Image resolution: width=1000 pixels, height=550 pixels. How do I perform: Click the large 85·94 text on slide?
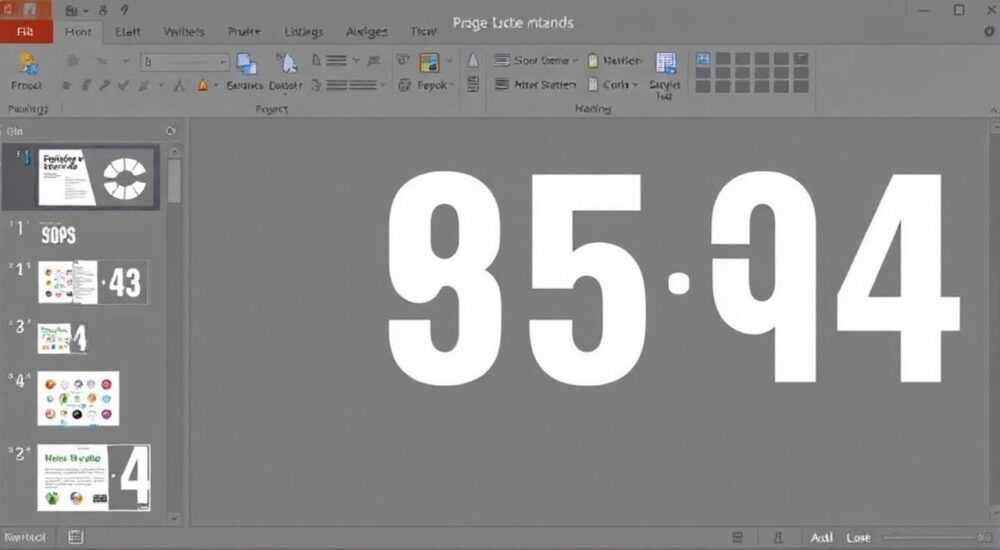point(673,279)
